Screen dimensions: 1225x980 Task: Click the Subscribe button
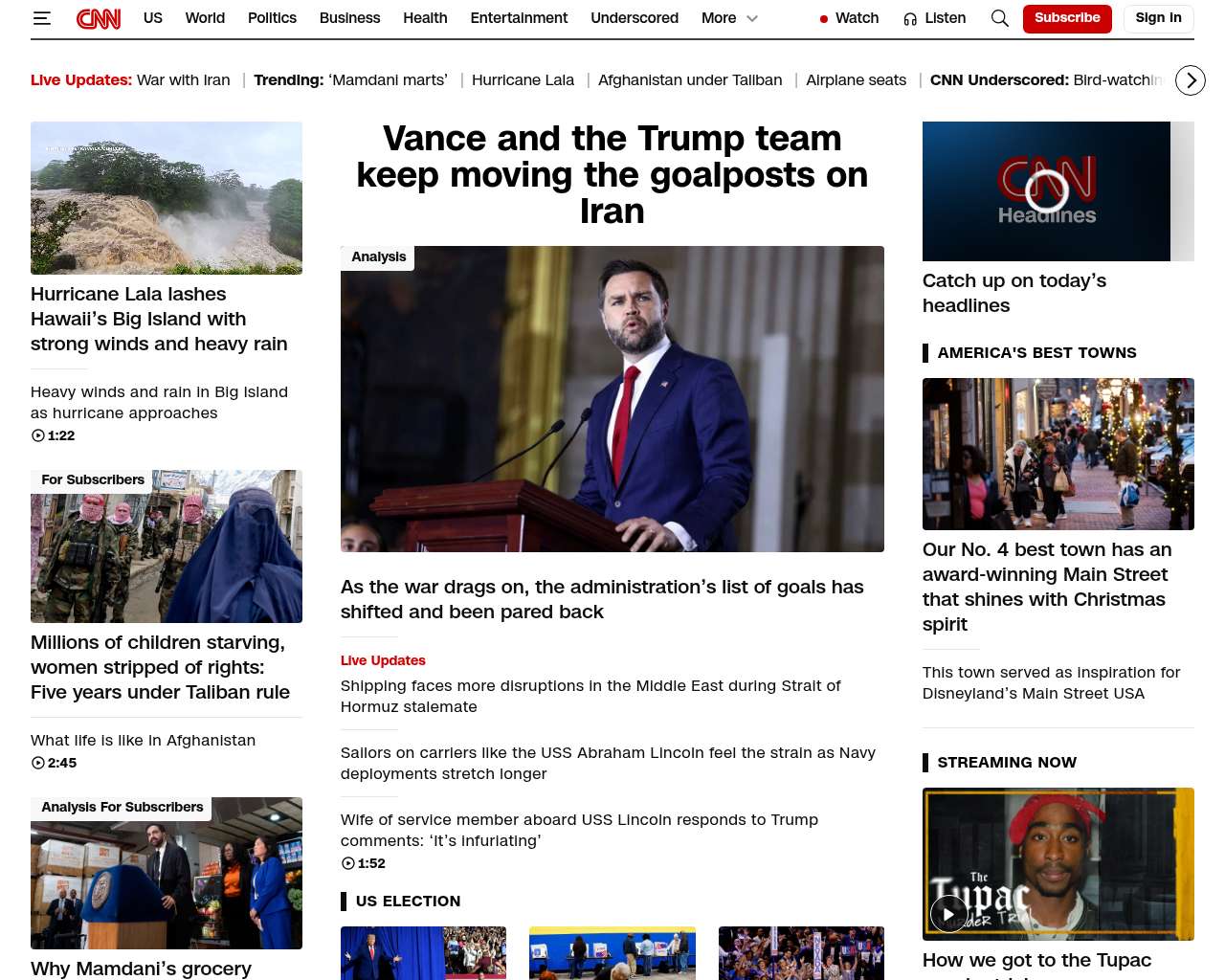(1067, 18)
